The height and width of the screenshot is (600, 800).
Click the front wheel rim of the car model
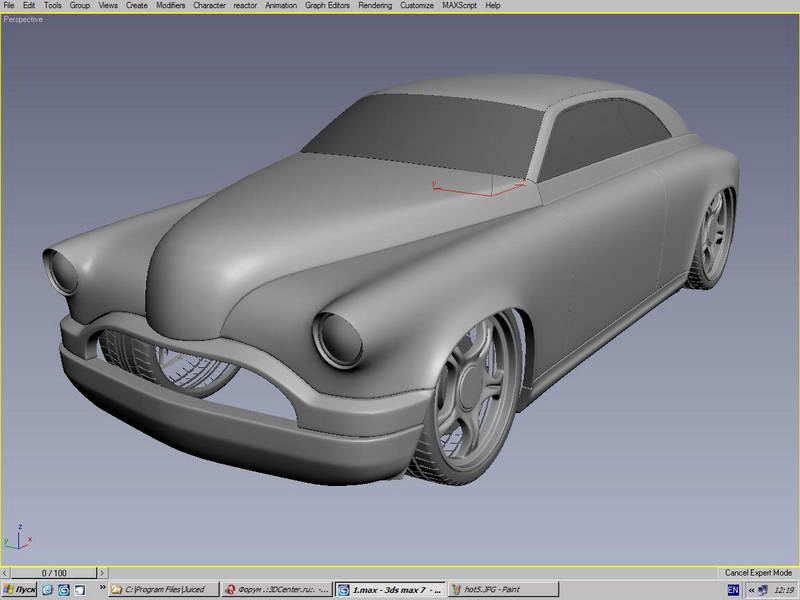(471, 389)
